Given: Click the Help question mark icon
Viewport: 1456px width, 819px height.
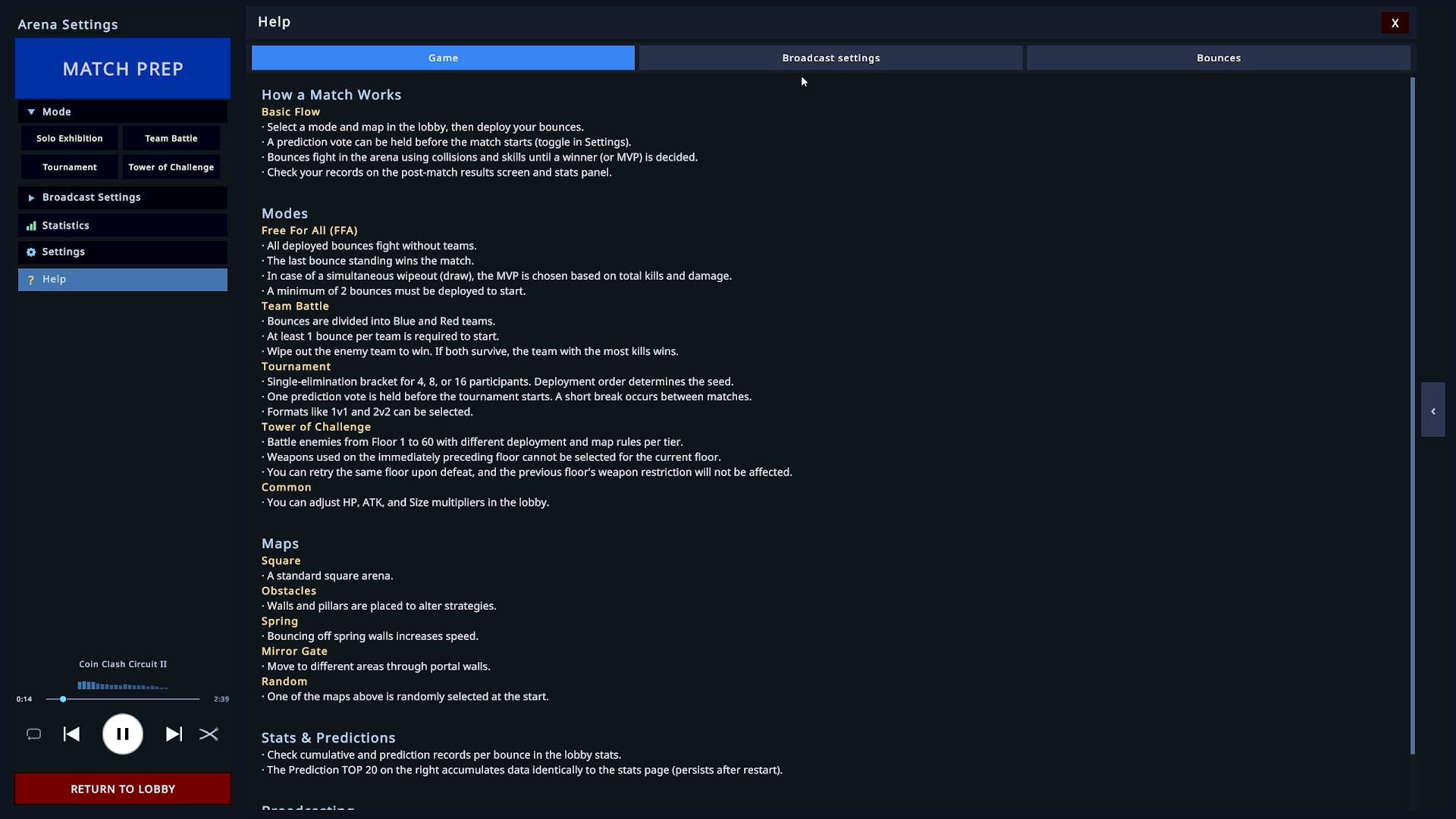Looking at the screenshot, I should pos(31,280).
